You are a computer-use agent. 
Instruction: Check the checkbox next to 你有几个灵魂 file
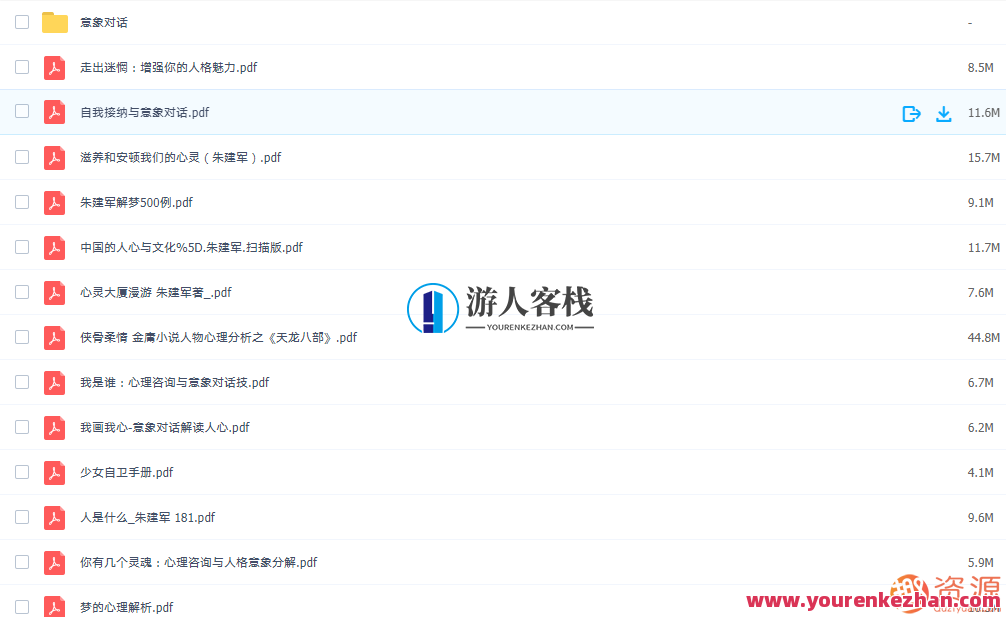21,562
